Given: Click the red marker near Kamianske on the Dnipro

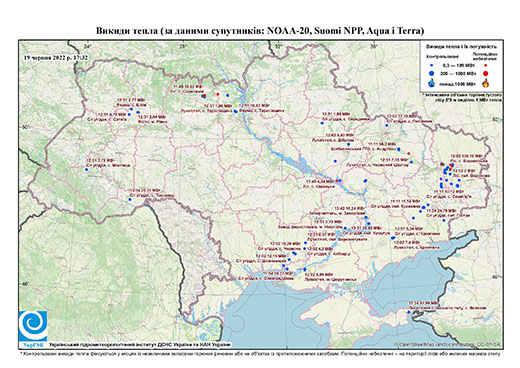Looking at the screenshot, I should (337, 181).
